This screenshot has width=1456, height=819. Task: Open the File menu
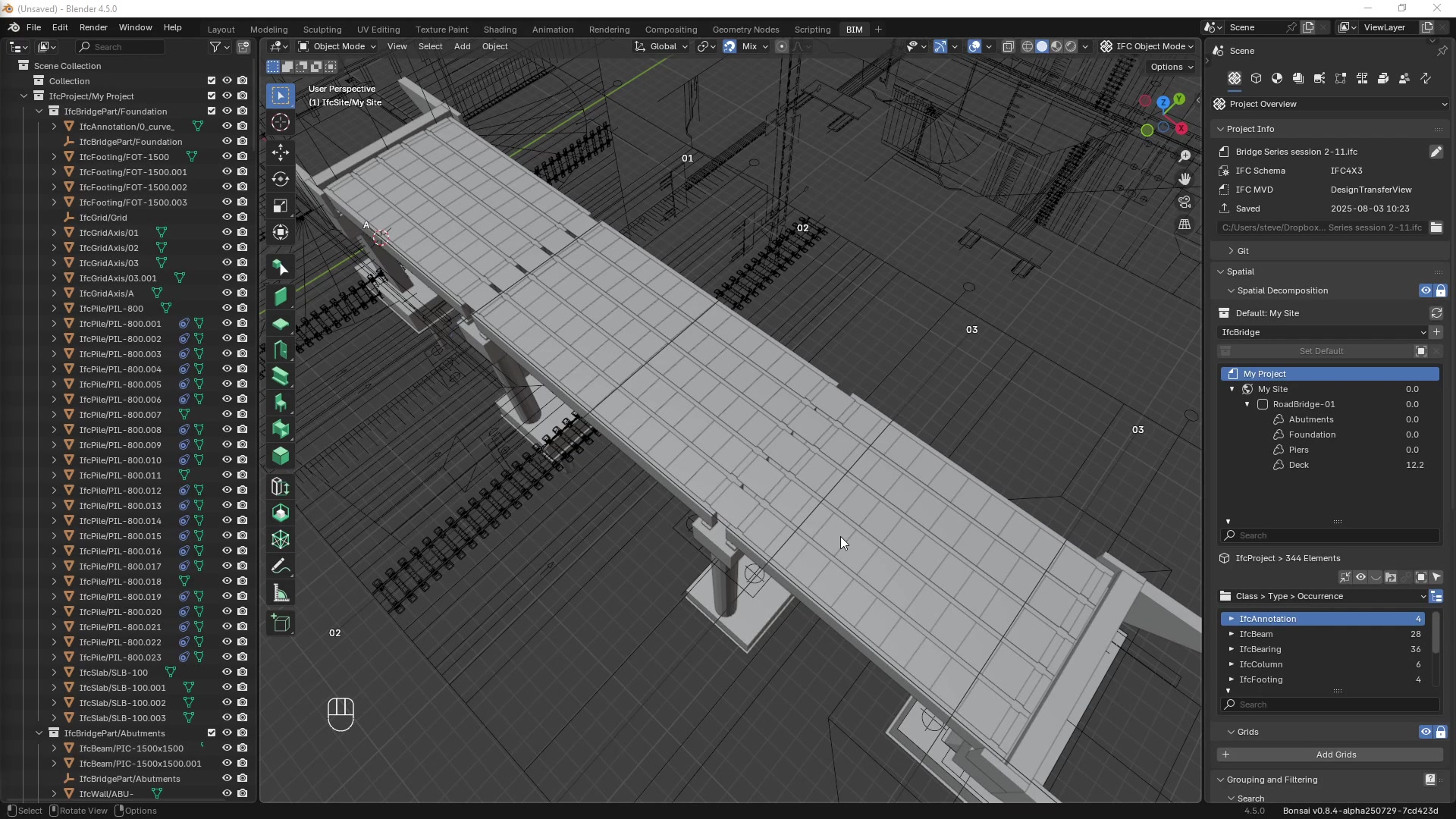33,27
